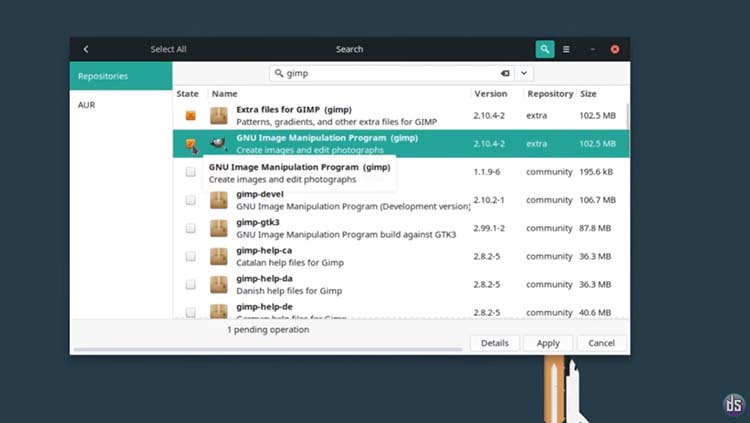This screenshot has width=750, height=423.
Task: Sort by the State column header
Action: (x=188, y=94)
